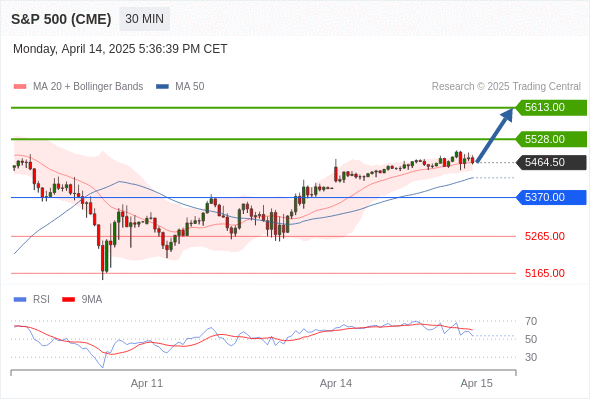The height and width of the screenshot is (400, 590).
Task: Click the blue MA 50 legend swatch
Action: 162,87
